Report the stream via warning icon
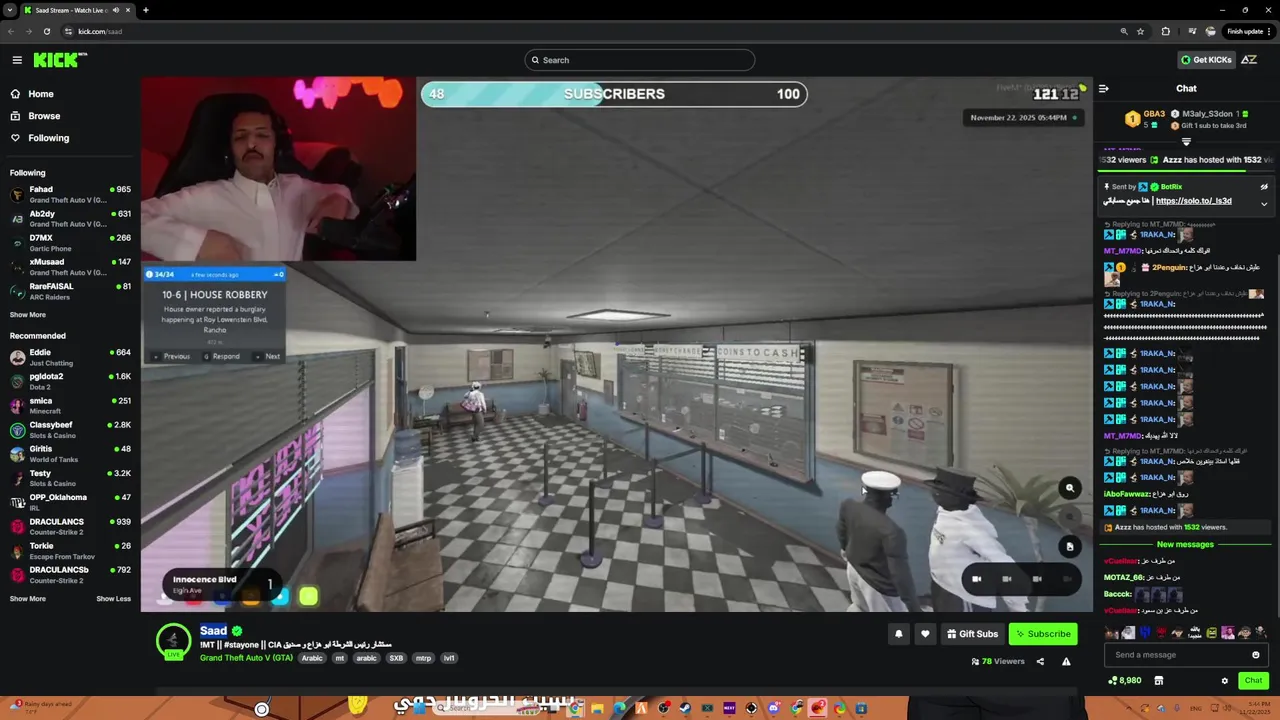Image resolution: width=1280 pixels, height=720 pixels. [1066, 661]
